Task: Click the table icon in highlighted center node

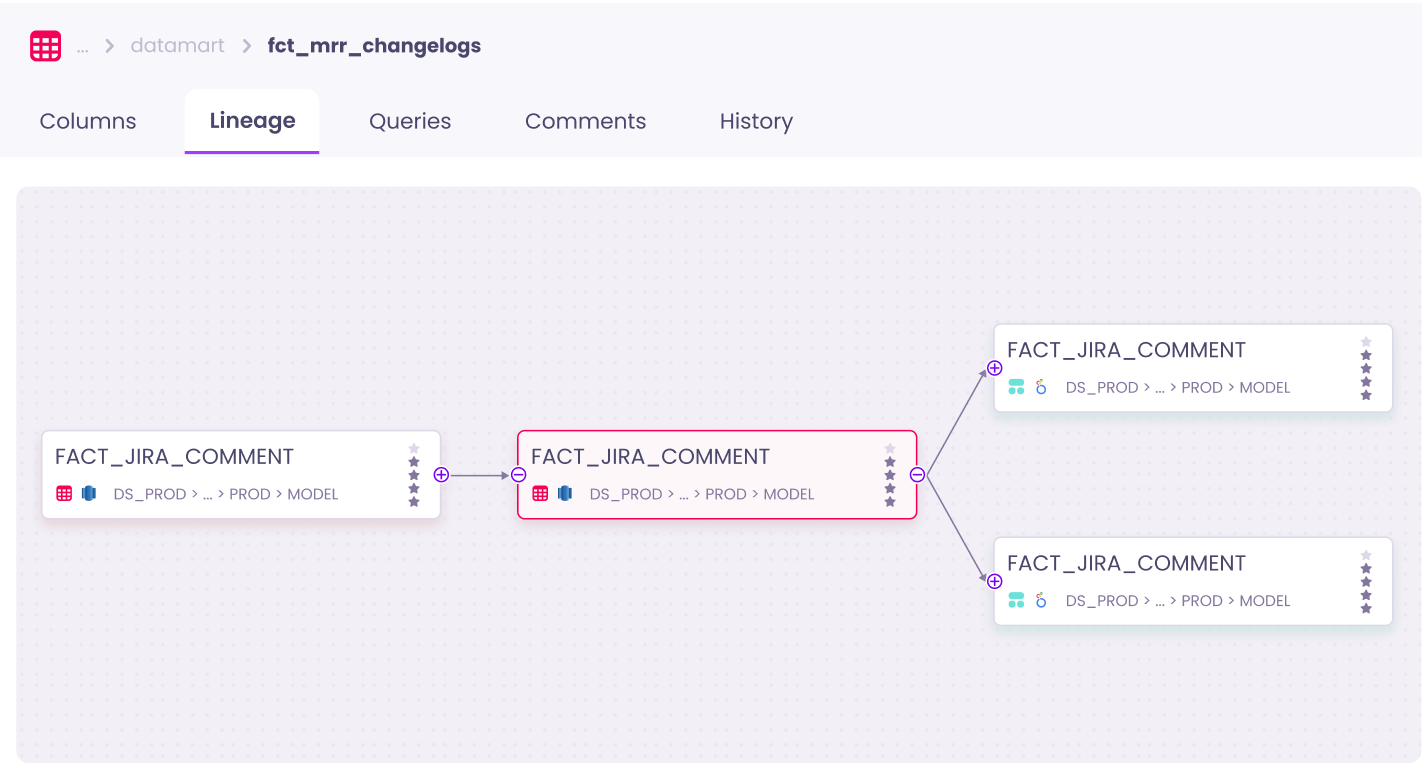Action: pos(540,493)
